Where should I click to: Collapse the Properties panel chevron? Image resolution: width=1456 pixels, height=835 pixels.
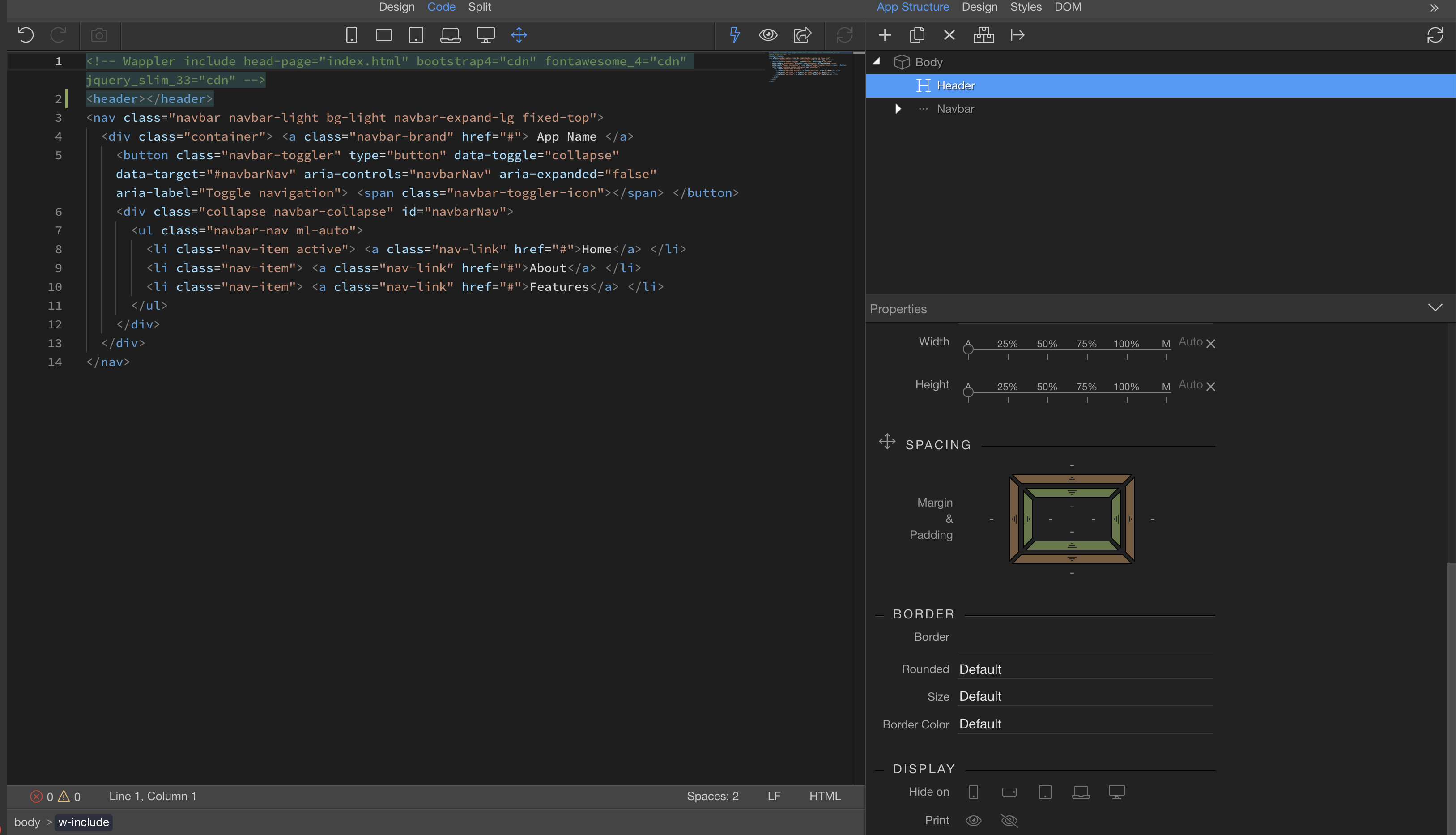(1435, 308)
